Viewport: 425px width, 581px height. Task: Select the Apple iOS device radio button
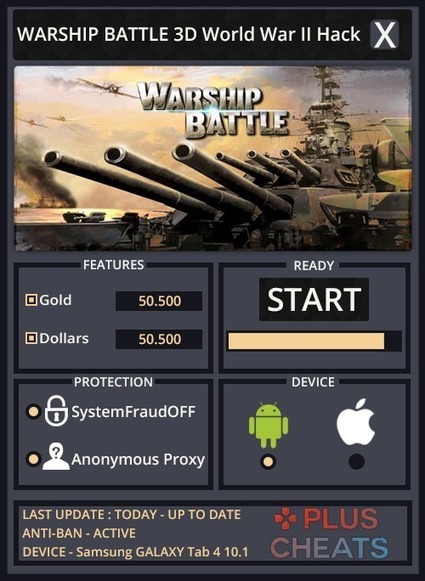(x=356, y=462)
